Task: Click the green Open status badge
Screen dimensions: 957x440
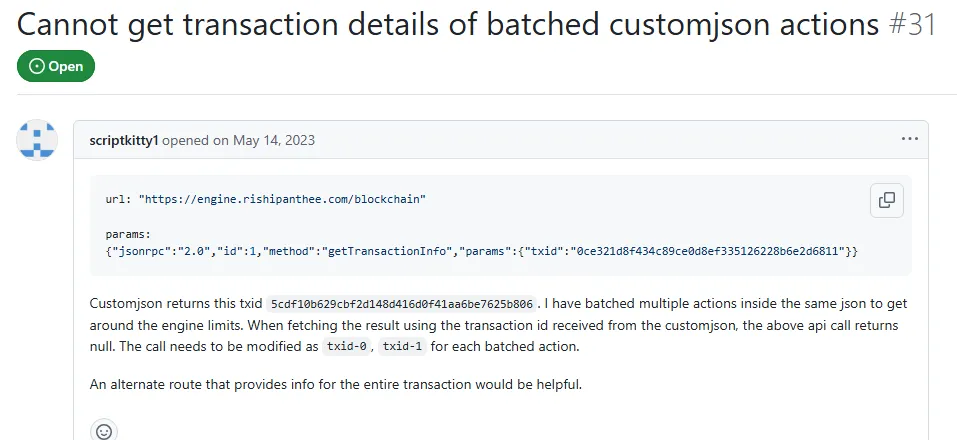Action: 56,66
